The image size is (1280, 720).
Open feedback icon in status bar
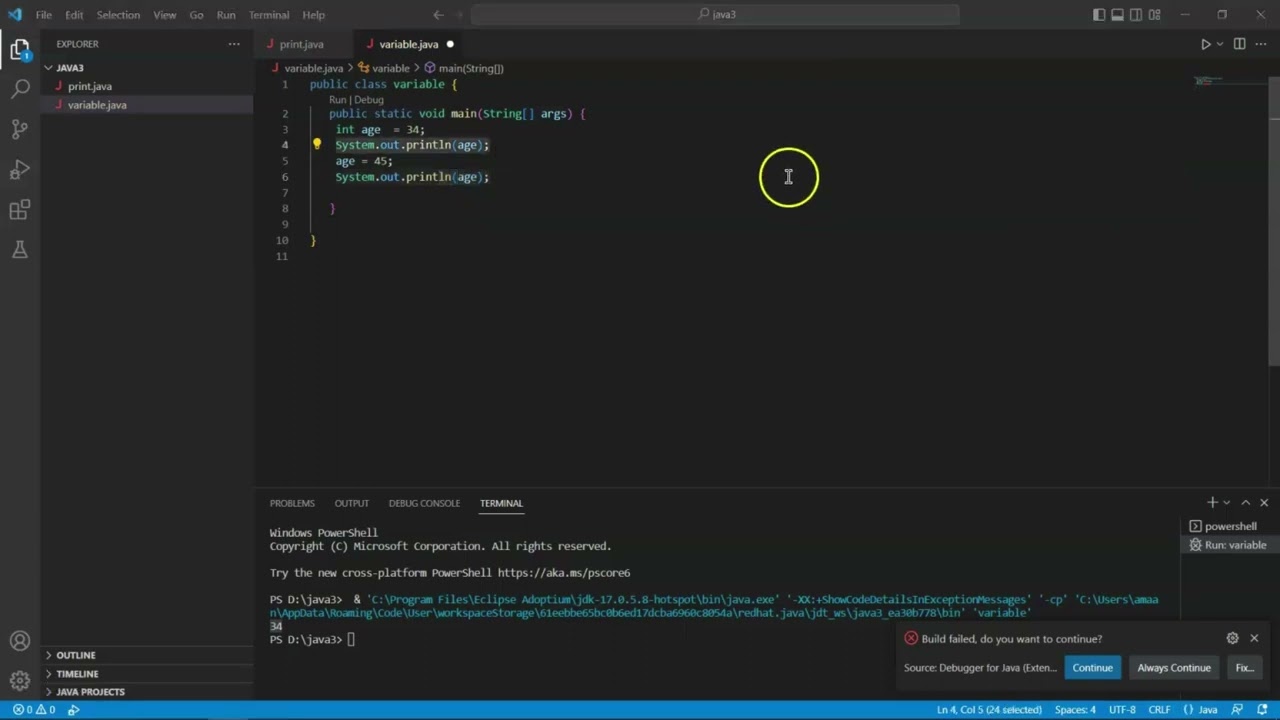[x=1236, y=710]
